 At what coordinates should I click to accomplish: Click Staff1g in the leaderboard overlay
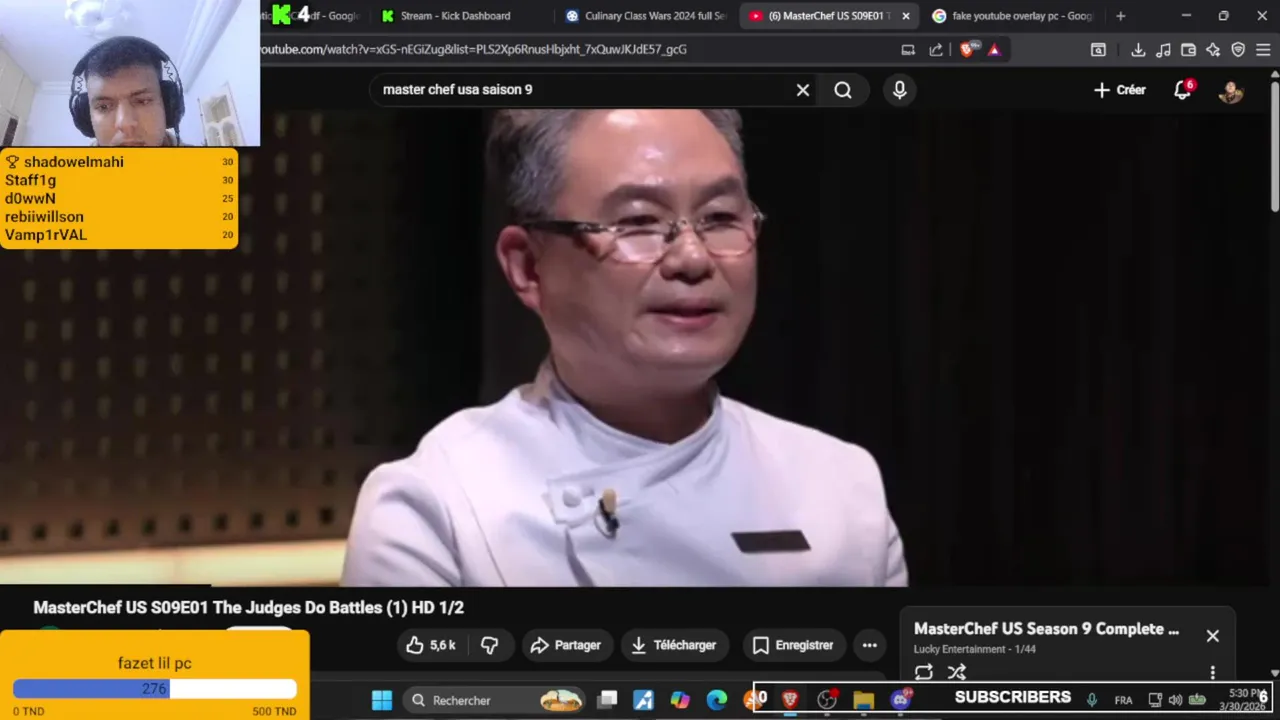pyautogui.click(x=30, y=180)
